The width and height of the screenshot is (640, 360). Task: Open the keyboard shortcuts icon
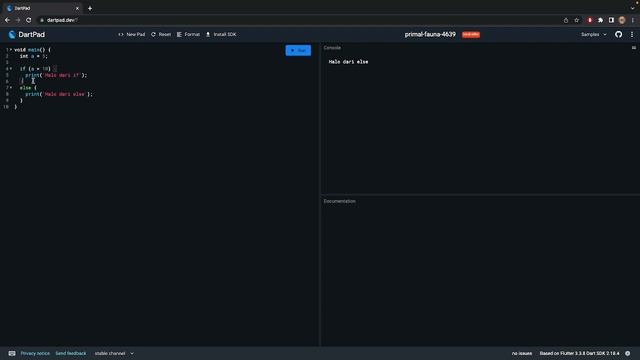pos(12,353)
